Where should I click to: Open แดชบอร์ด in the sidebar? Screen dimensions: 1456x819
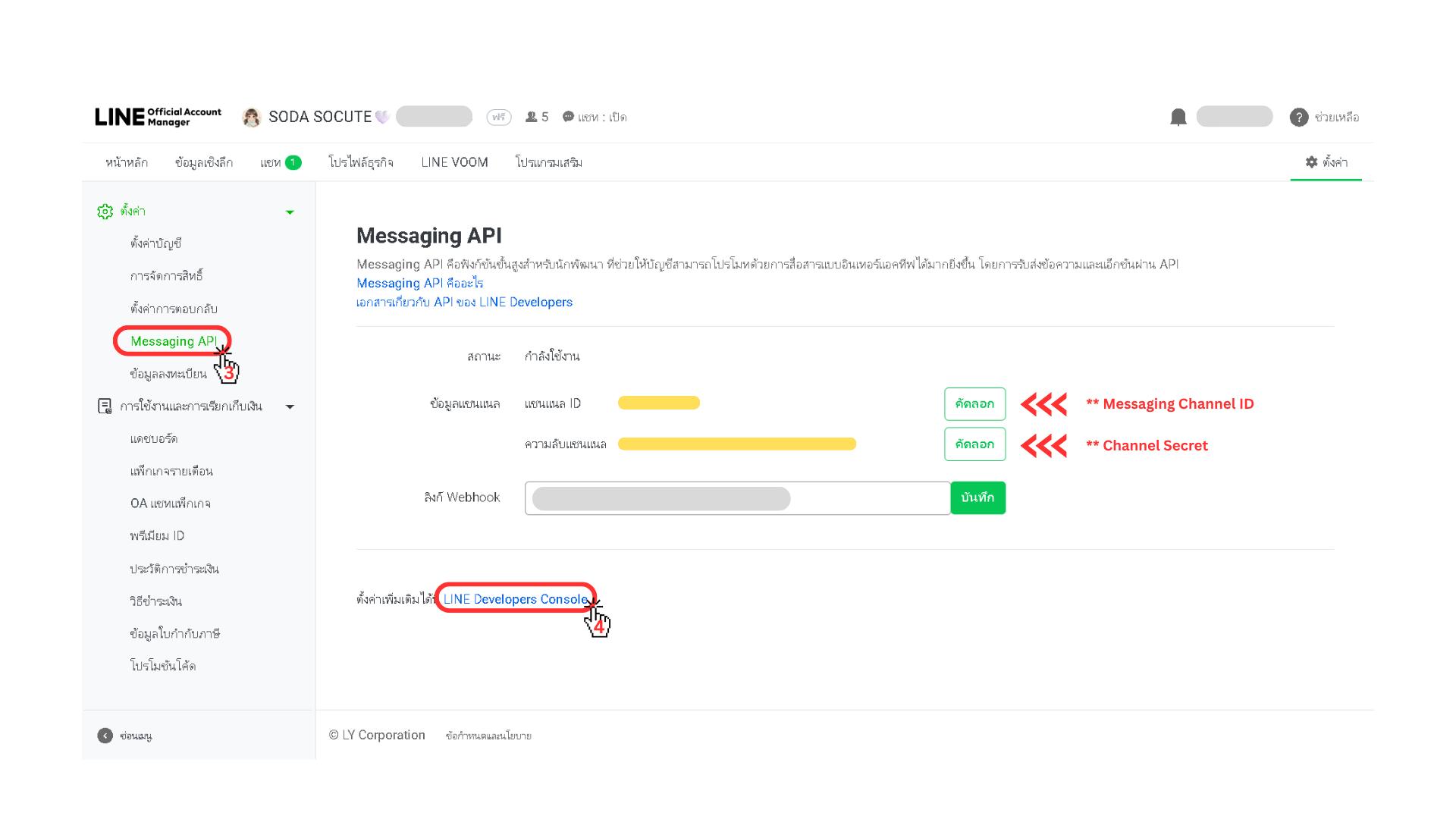154,439
